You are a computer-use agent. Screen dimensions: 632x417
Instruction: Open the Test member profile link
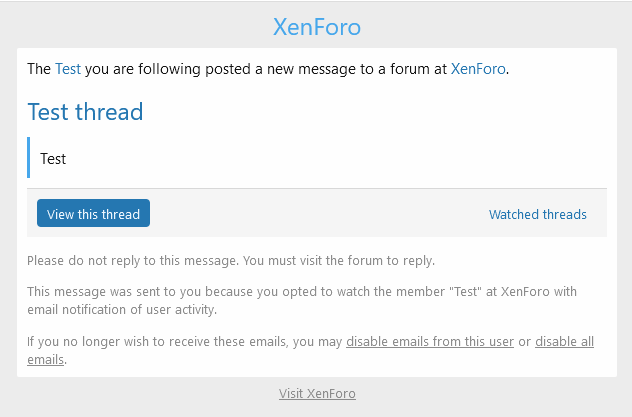point(68,69)
